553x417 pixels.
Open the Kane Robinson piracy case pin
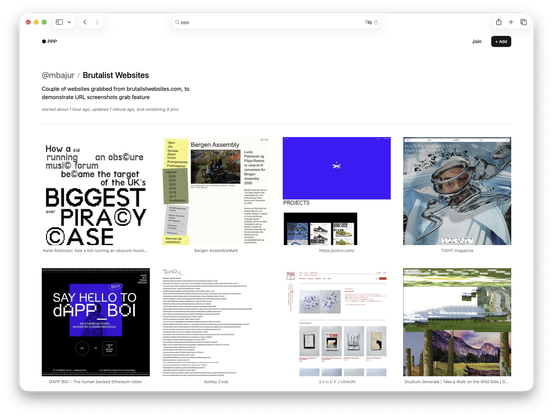pyautogui.click(x=96, y=191)
